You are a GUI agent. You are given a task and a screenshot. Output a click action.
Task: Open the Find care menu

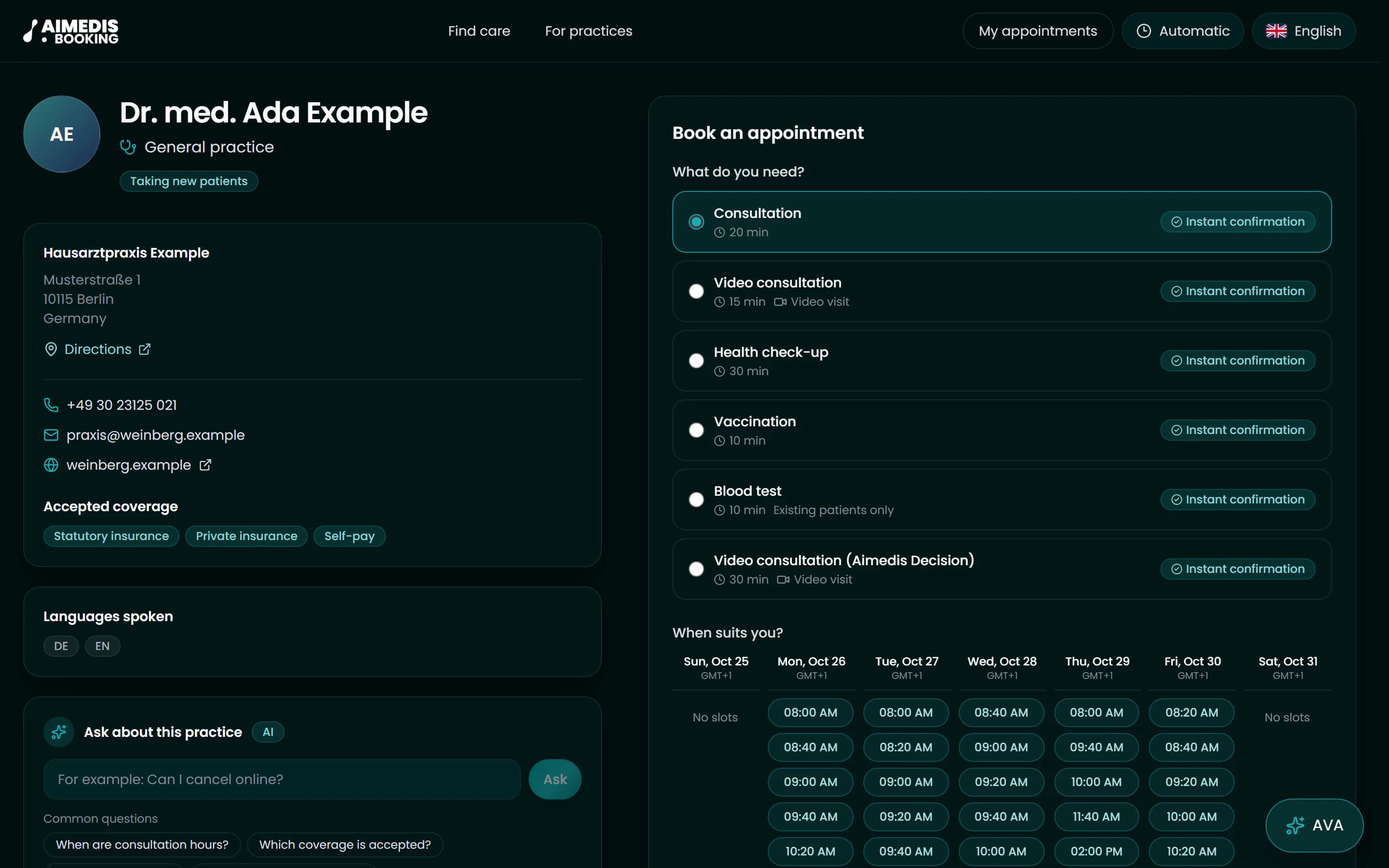pyautogui.click(x=479, y=31)
